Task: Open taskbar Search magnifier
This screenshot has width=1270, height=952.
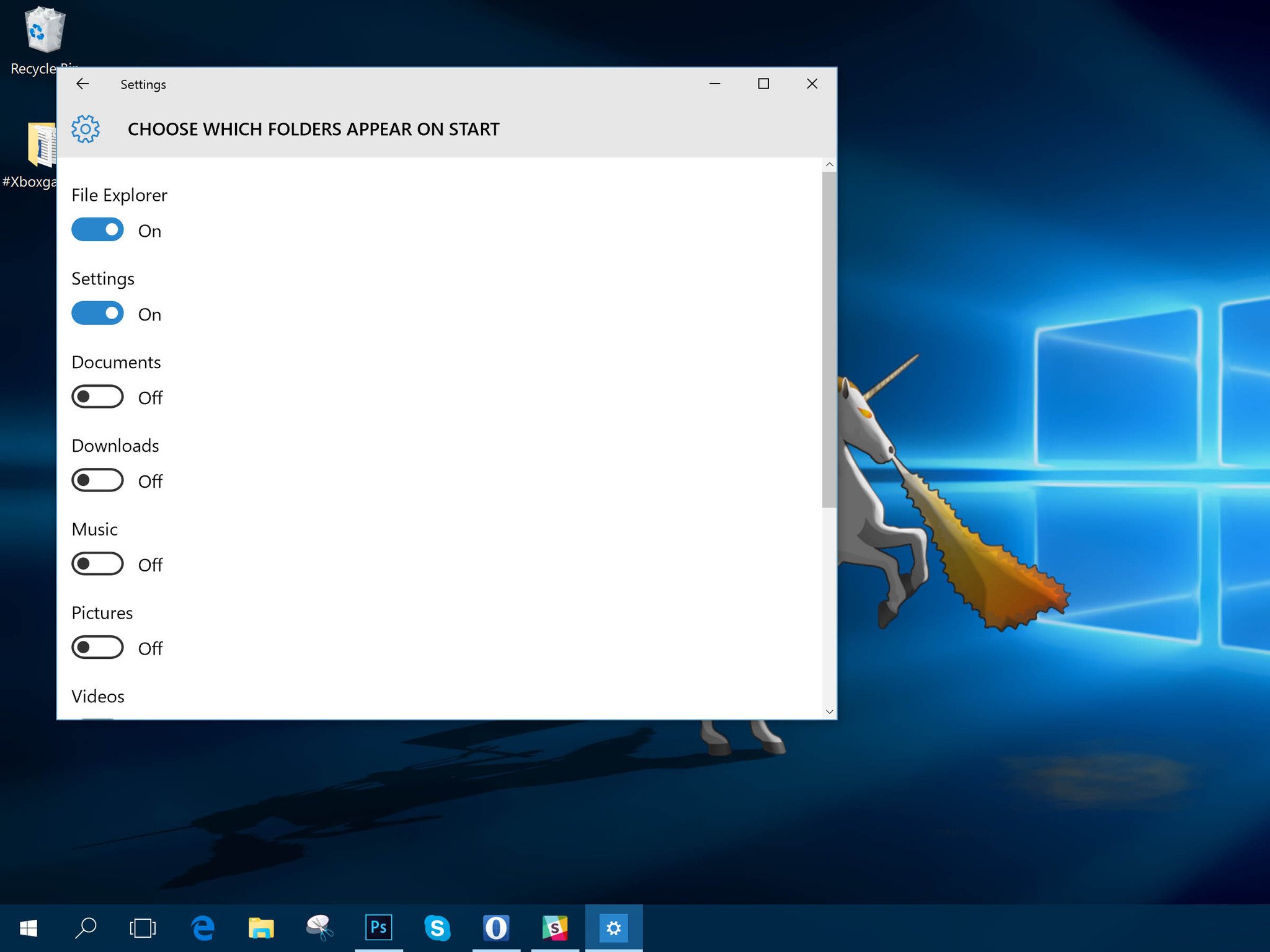Action: [86, 928]
